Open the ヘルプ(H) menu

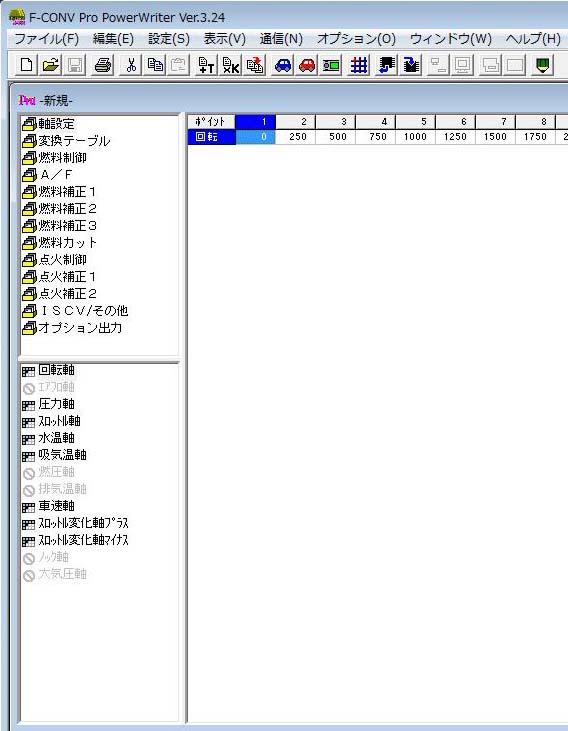point(533,39)
